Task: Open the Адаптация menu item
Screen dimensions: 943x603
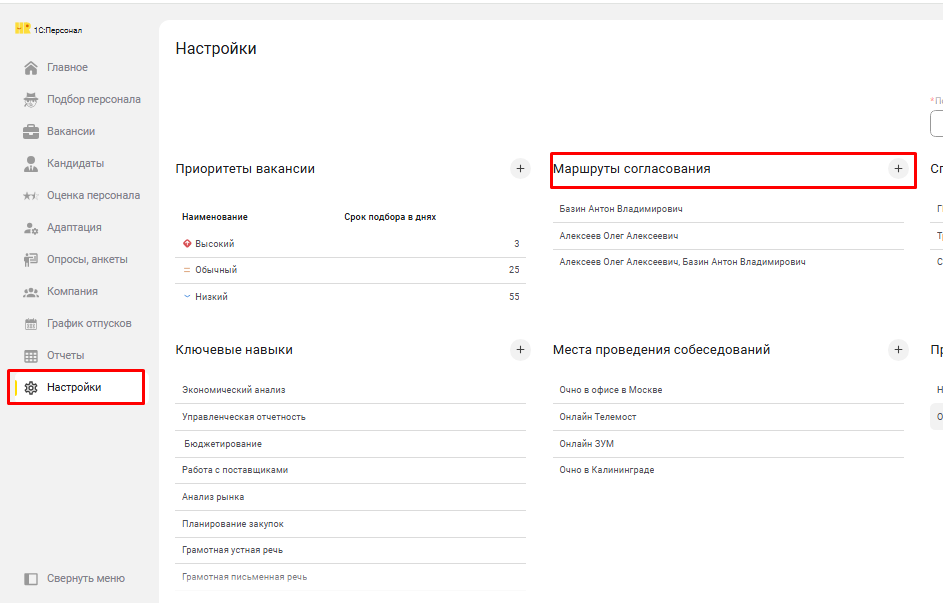Action: 74,228
